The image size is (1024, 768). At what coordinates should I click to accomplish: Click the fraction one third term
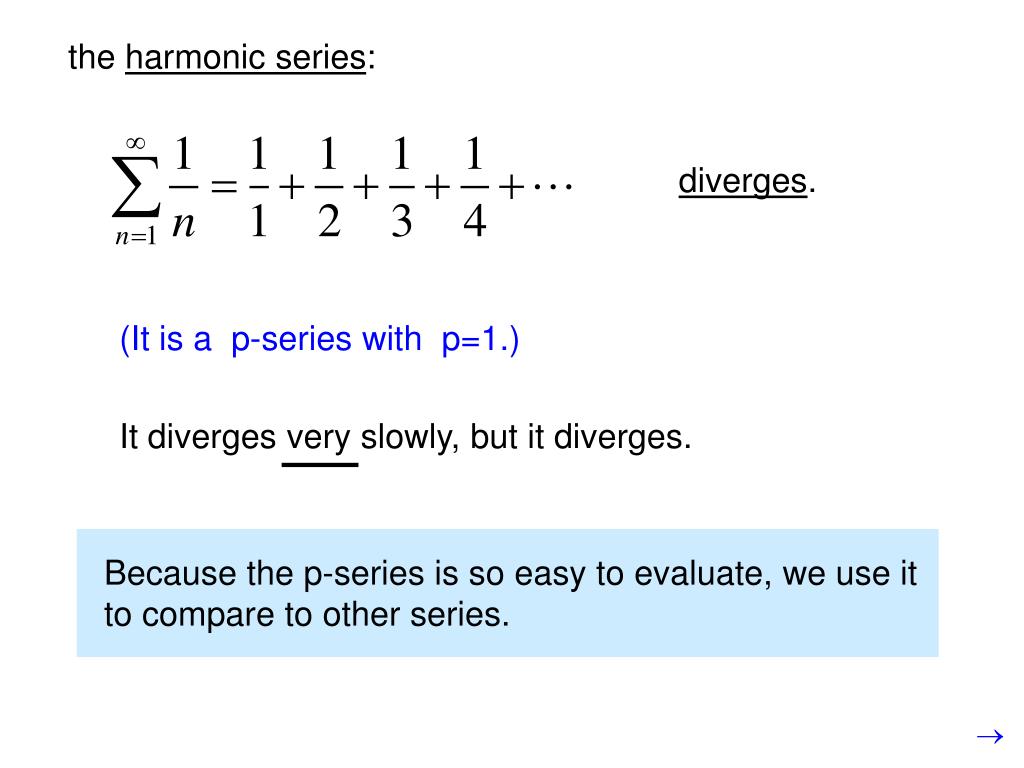(x=402, y=188)
